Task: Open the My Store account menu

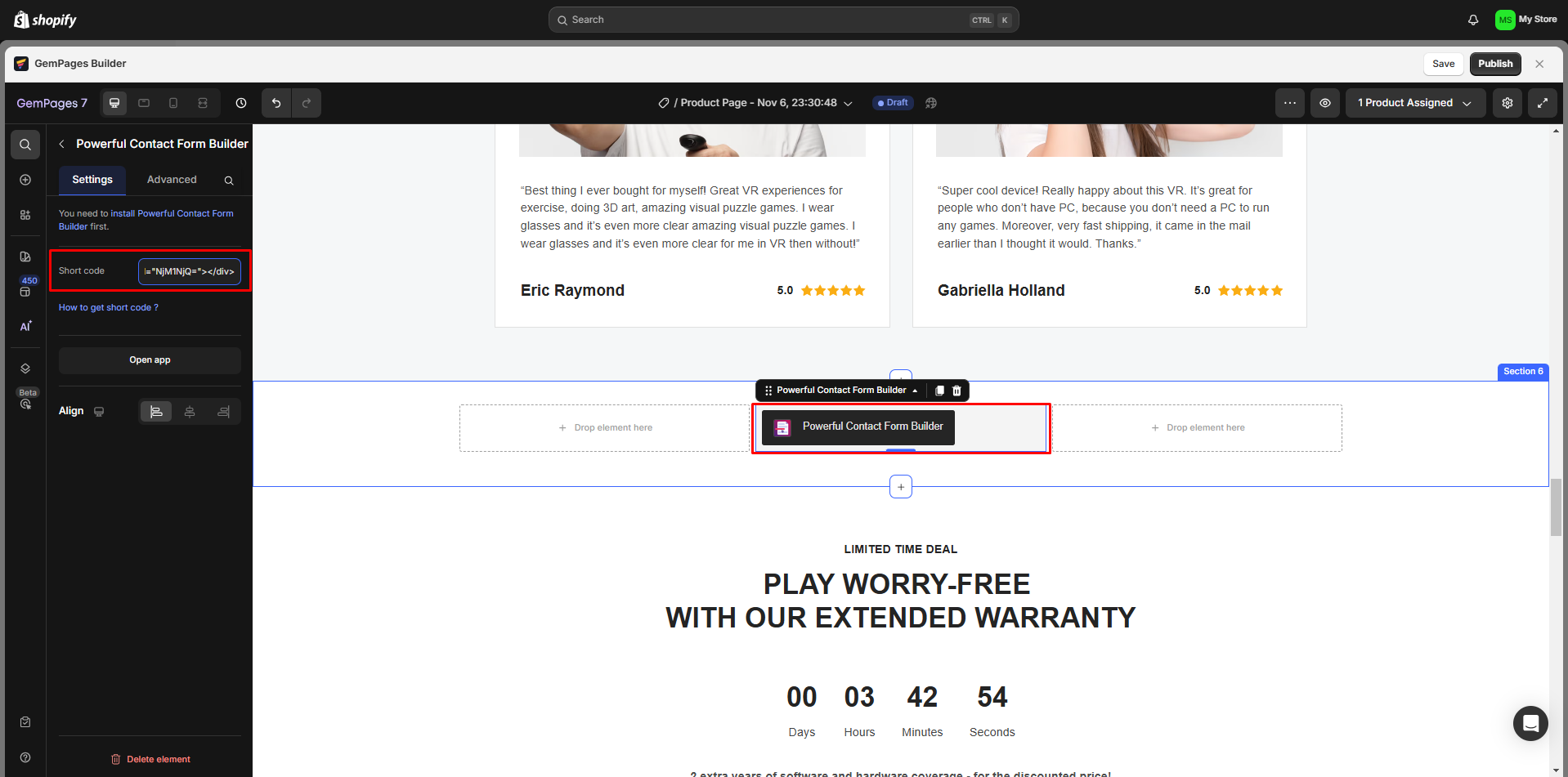Action: tap(1525, 20)
